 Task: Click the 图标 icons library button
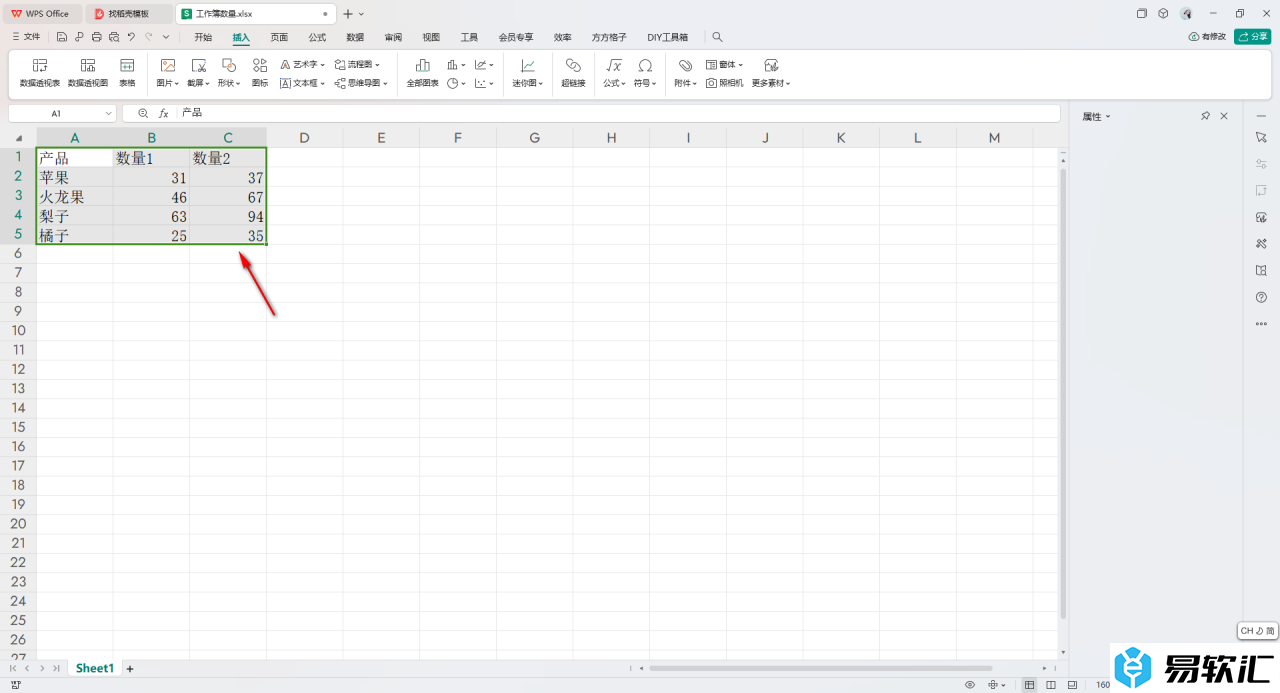[x=260, y=72]
